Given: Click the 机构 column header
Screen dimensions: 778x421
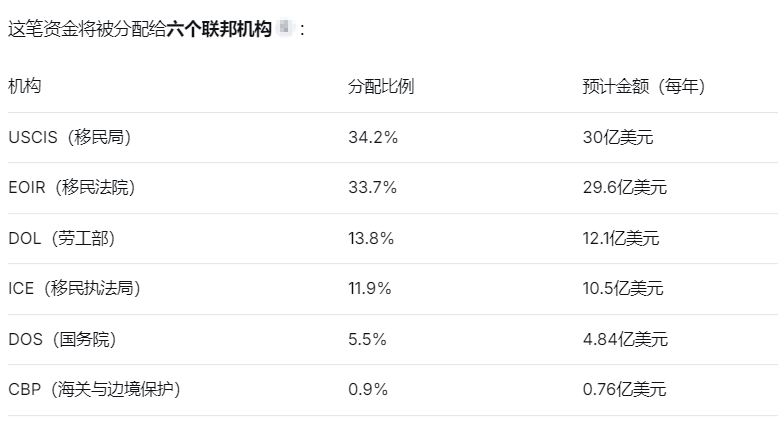Looking at the screenshot, I should tap(24, 86).
